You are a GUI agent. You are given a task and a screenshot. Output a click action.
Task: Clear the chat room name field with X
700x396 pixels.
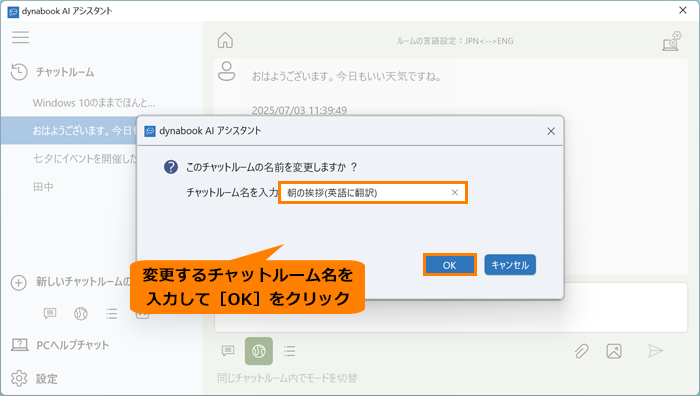(454, 192)
